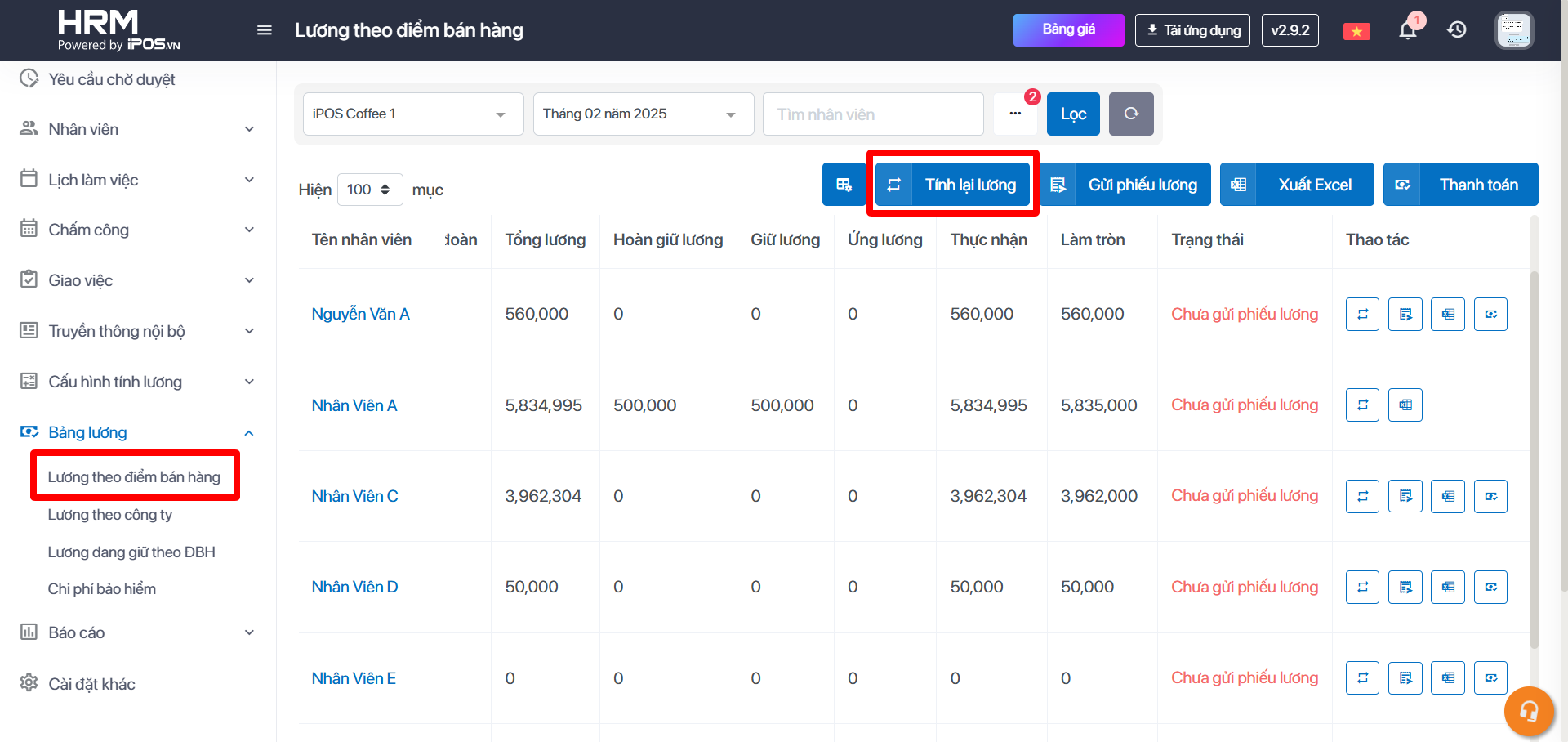Open the history clock icon
The height and width of the screenshot is (742, 1568).
click(x=1457, y=30)
